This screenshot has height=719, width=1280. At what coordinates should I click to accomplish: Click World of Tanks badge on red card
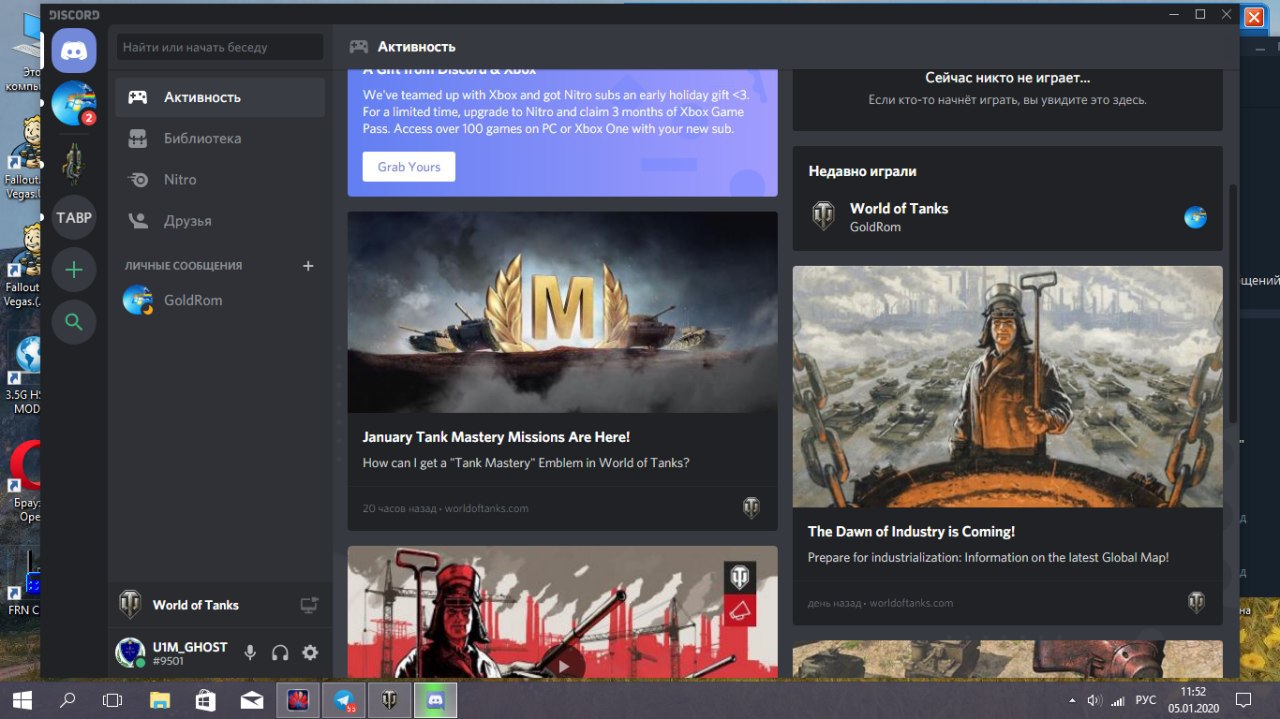tap(740, 577)
